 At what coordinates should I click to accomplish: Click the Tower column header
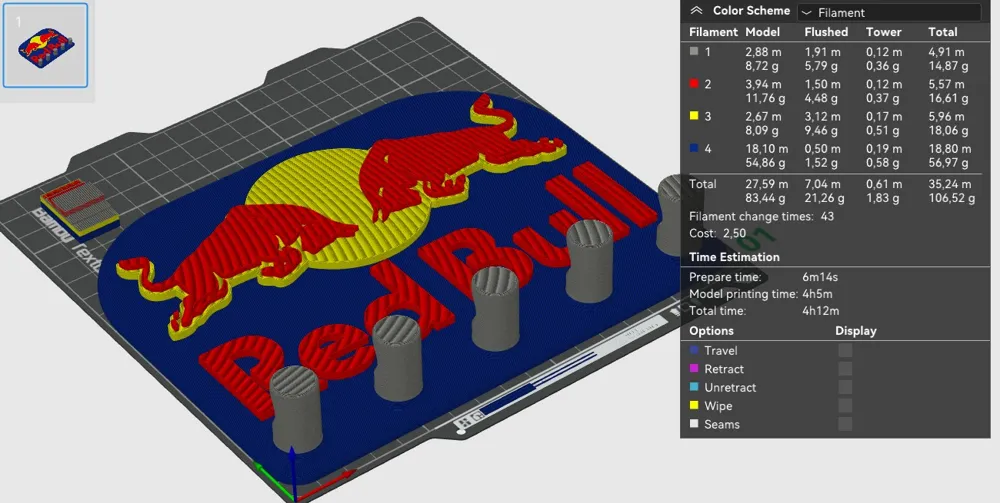(883, 32)
